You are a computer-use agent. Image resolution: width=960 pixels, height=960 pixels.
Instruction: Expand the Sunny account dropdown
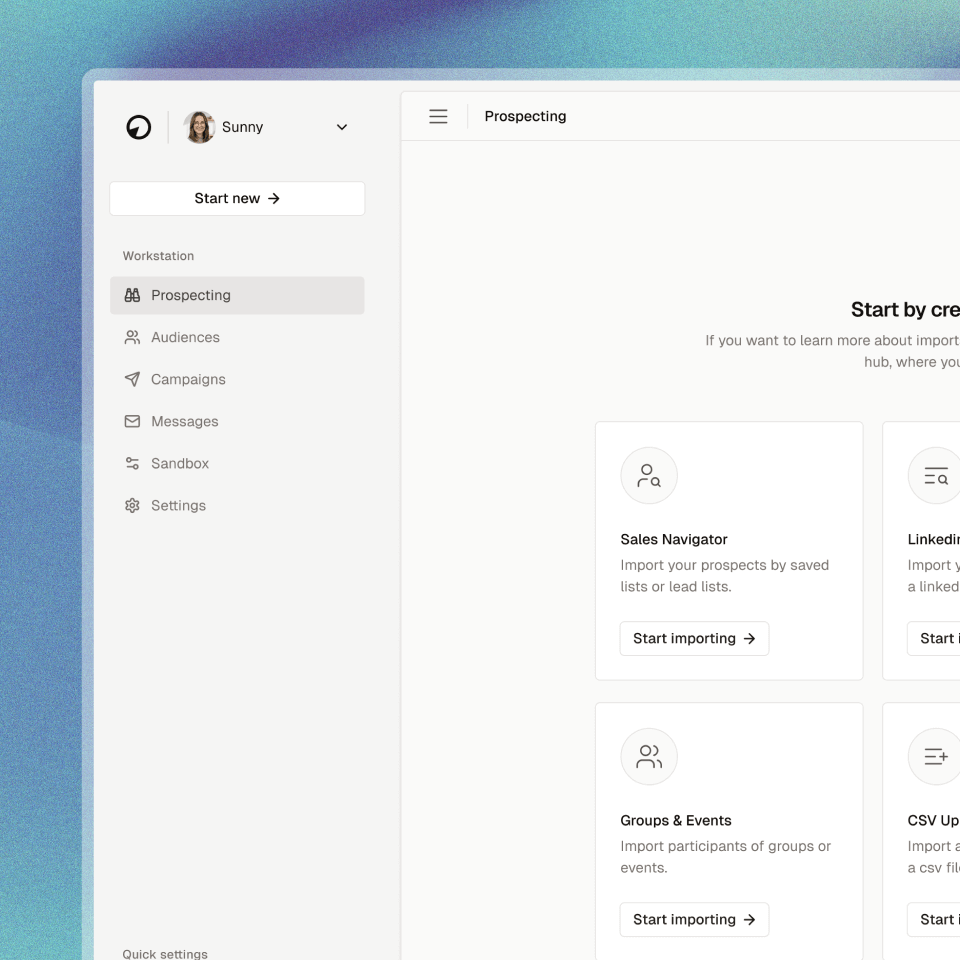point(341,127)
